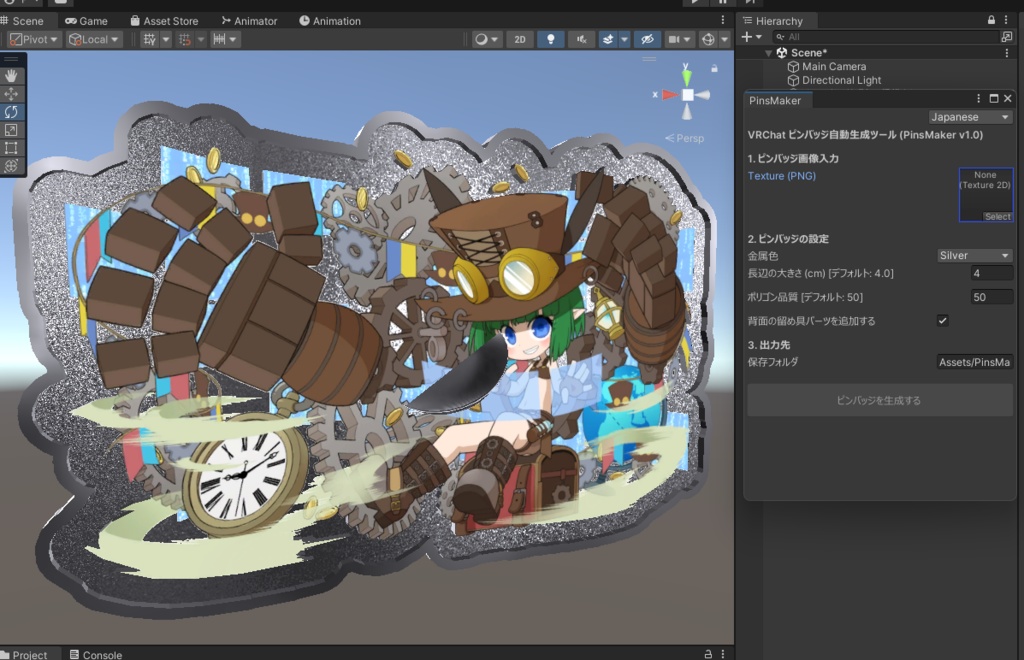
Task: Open the draw mode shading dropdown
Action: click(487, 39)
